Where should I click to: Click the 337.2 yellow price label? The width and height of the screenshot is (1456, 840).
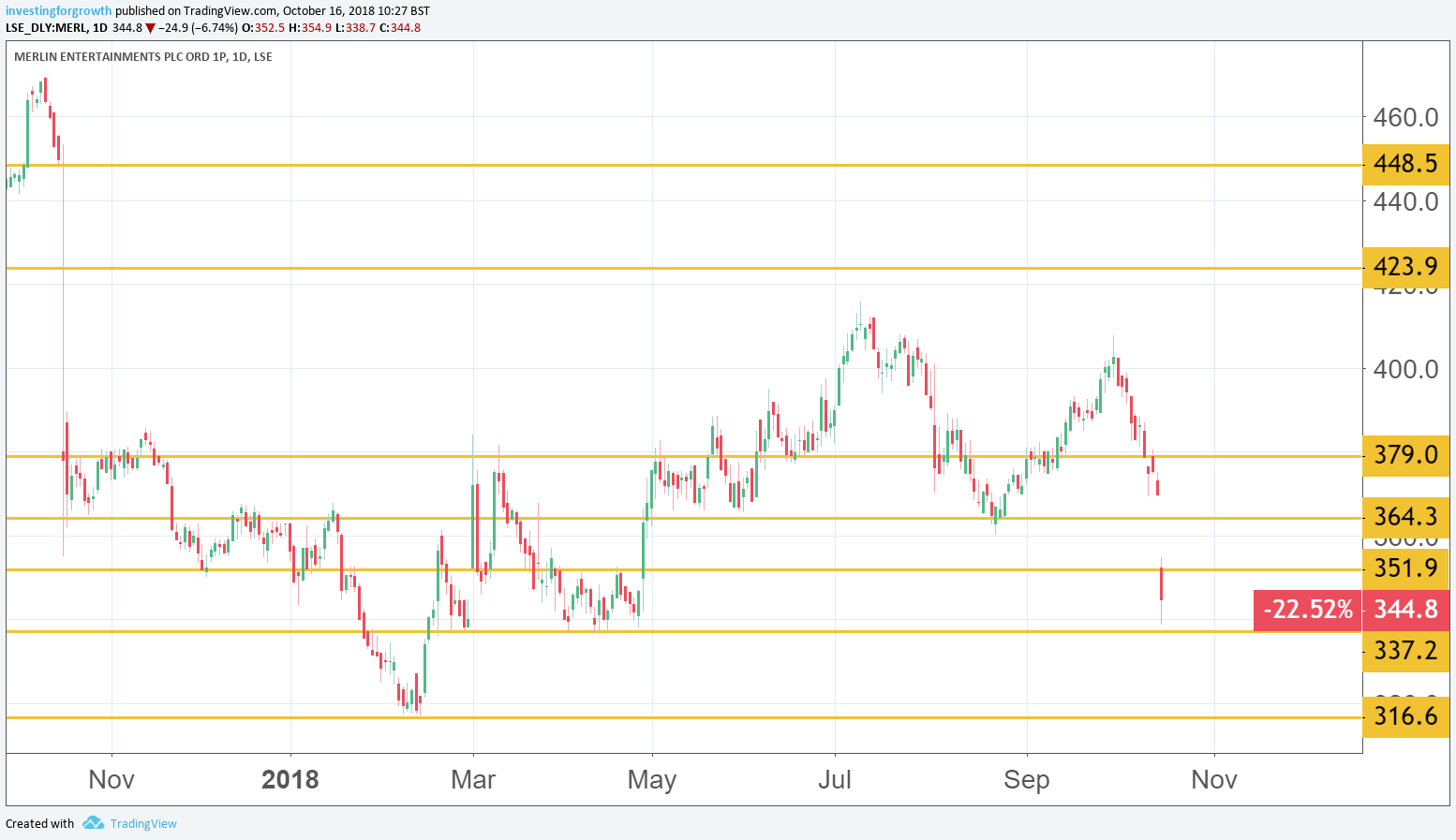(x=1405, y=650)
